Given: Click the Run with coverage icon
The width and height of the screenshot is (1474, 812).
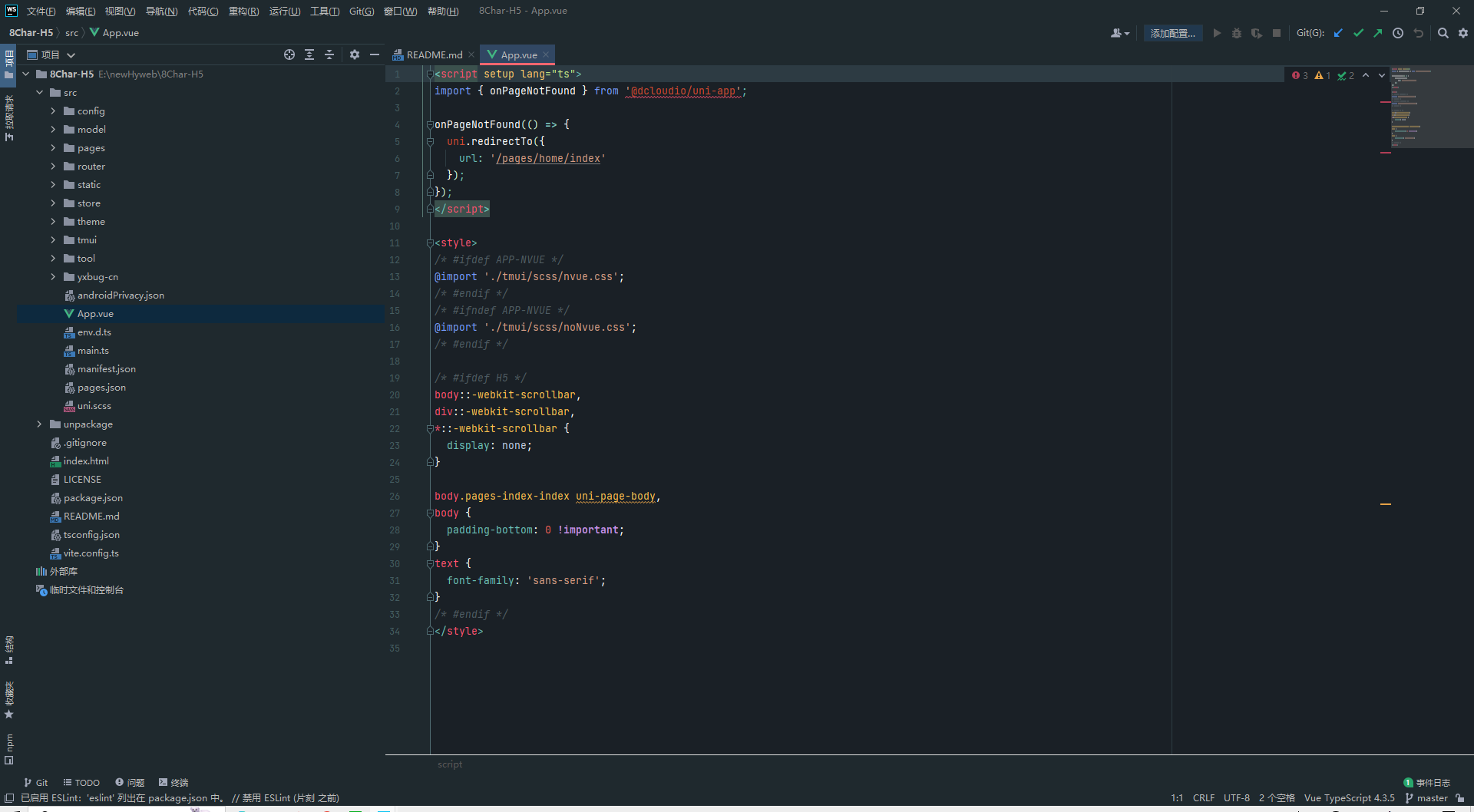Looking at the screenshot, I should [x=1257, y=33].
